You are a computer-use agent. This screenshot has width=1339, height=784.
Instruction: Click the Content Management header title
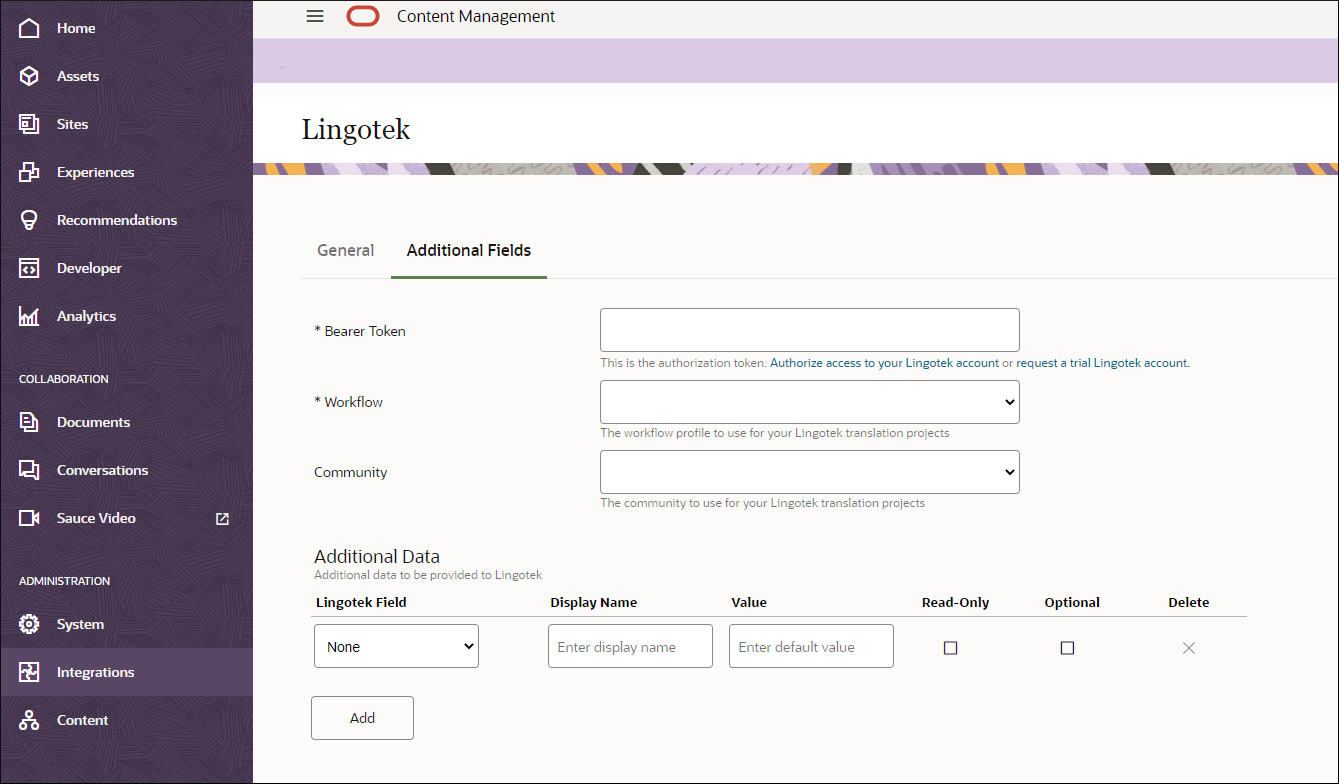tap(476, 16)
